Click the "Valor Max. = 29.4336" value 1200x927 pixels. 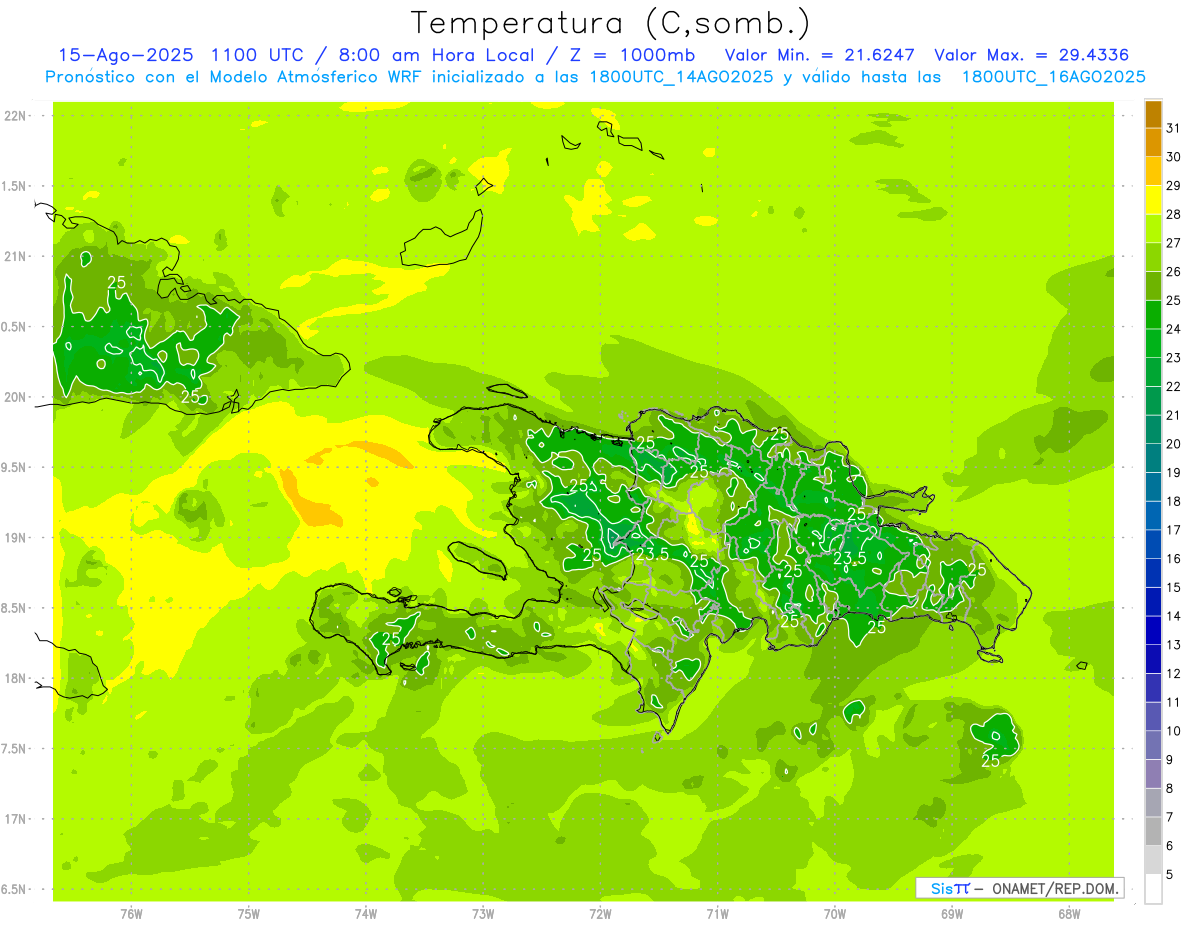(x=1031, y=55)
